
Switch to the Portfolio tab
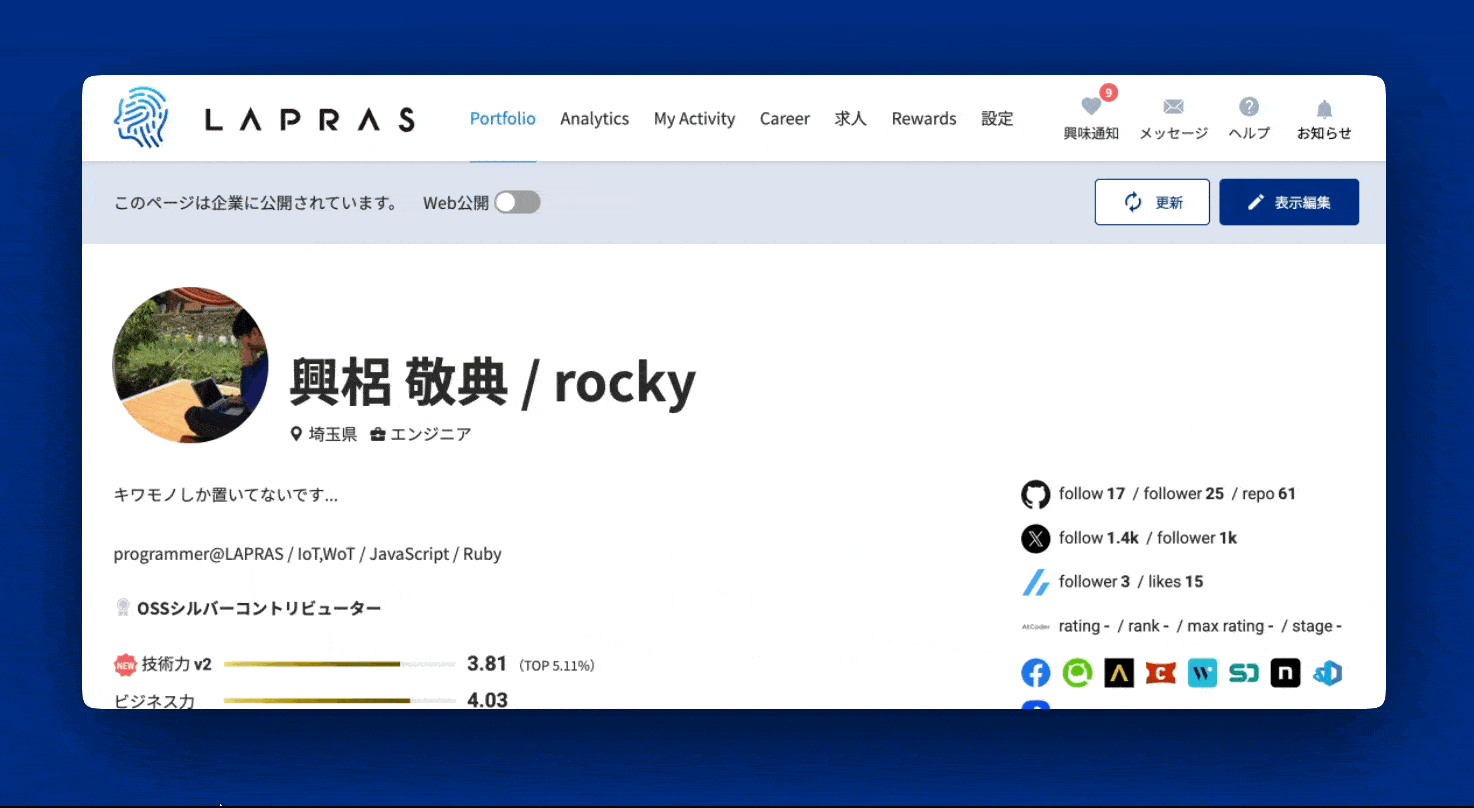(503, 118)
